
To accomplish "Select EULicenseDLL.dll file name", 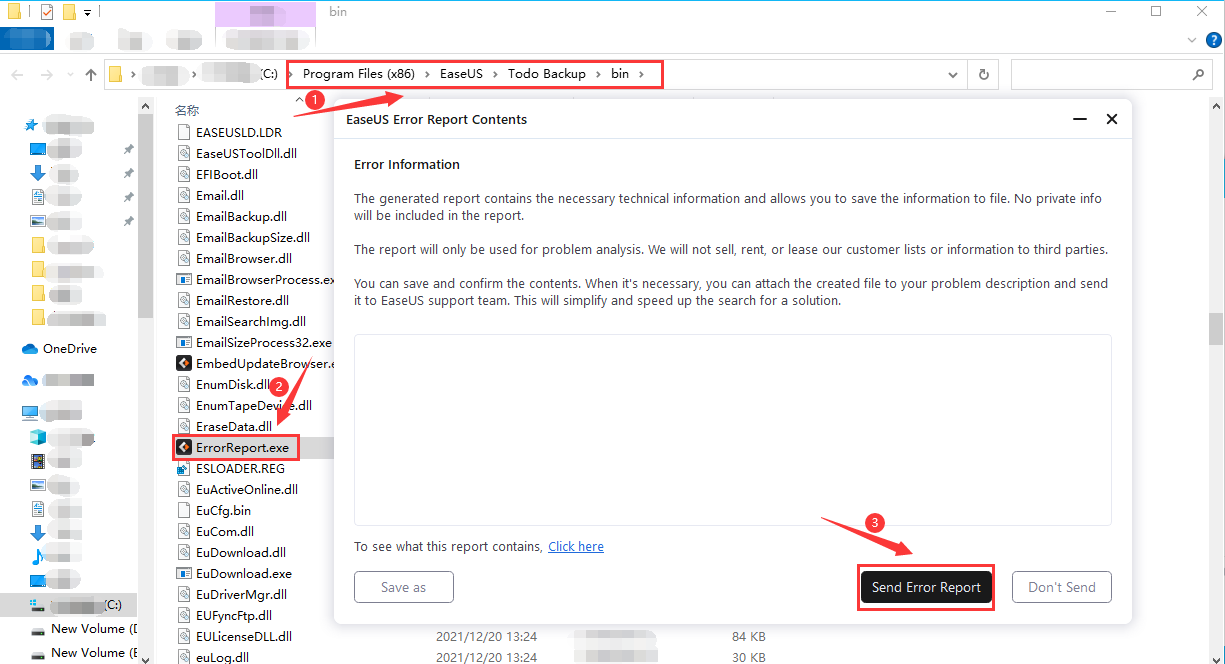I will (x=244, y=636).
